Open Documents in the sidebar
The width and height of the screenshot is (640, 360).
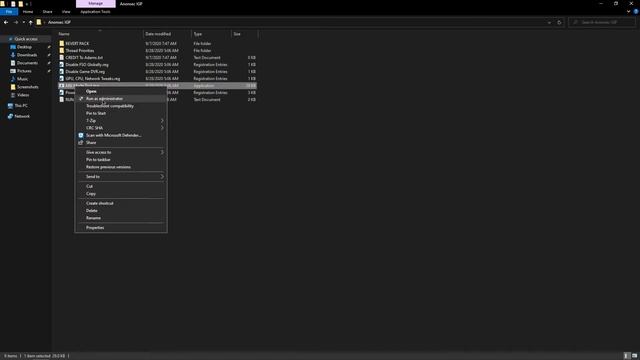(27, 63)
